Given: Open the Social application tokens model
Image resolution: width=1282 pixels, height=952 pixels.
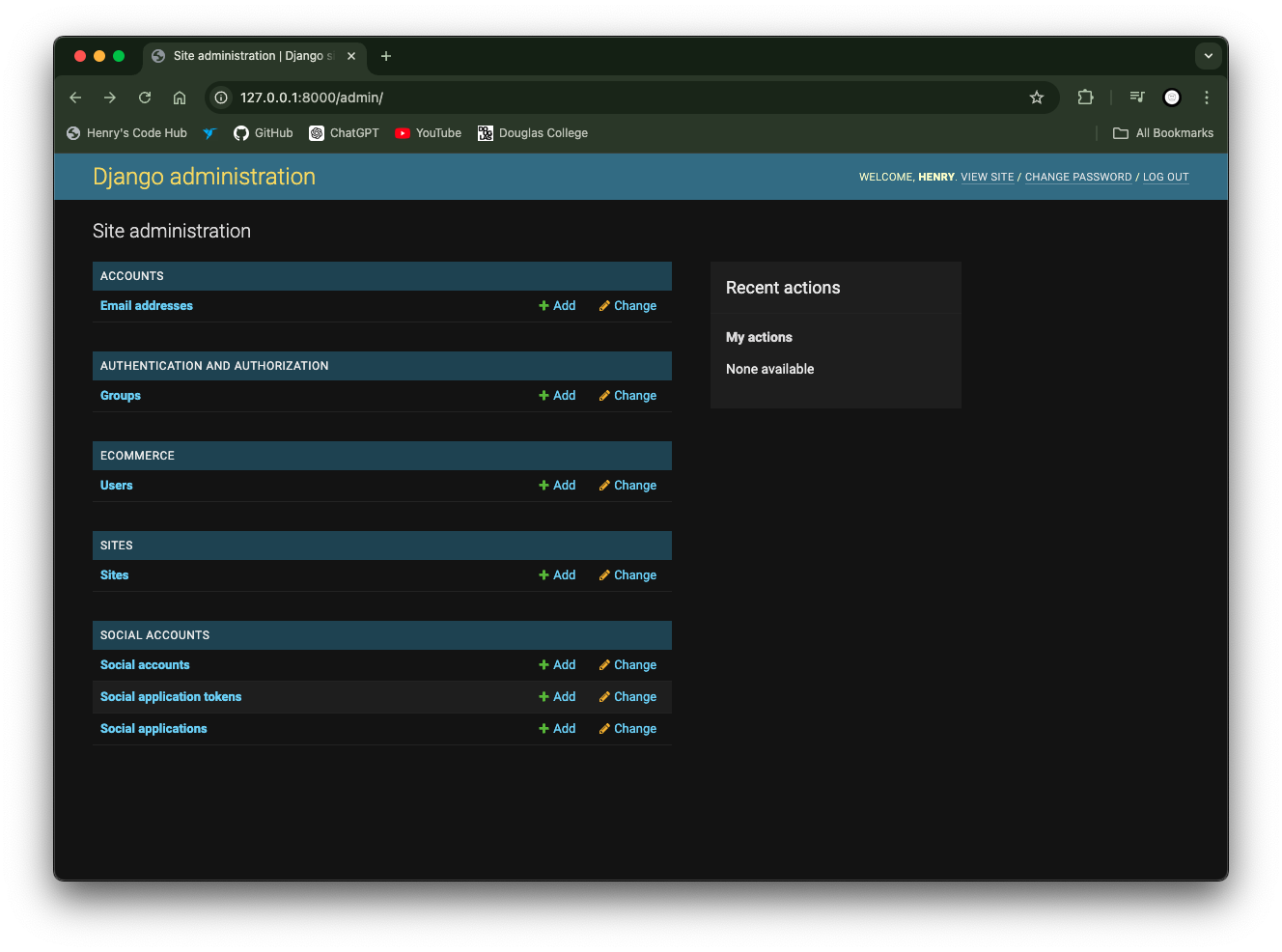Looking at the screenshot, I should click(x=171, y=697).
